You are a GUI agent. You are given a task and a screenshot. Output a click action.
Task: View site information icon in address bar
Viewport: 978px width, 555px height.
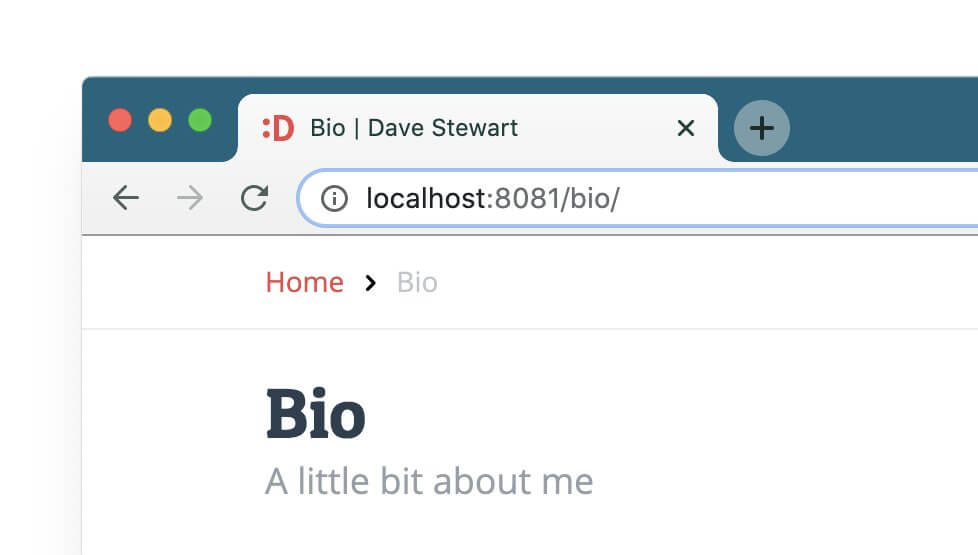point(334,199)
